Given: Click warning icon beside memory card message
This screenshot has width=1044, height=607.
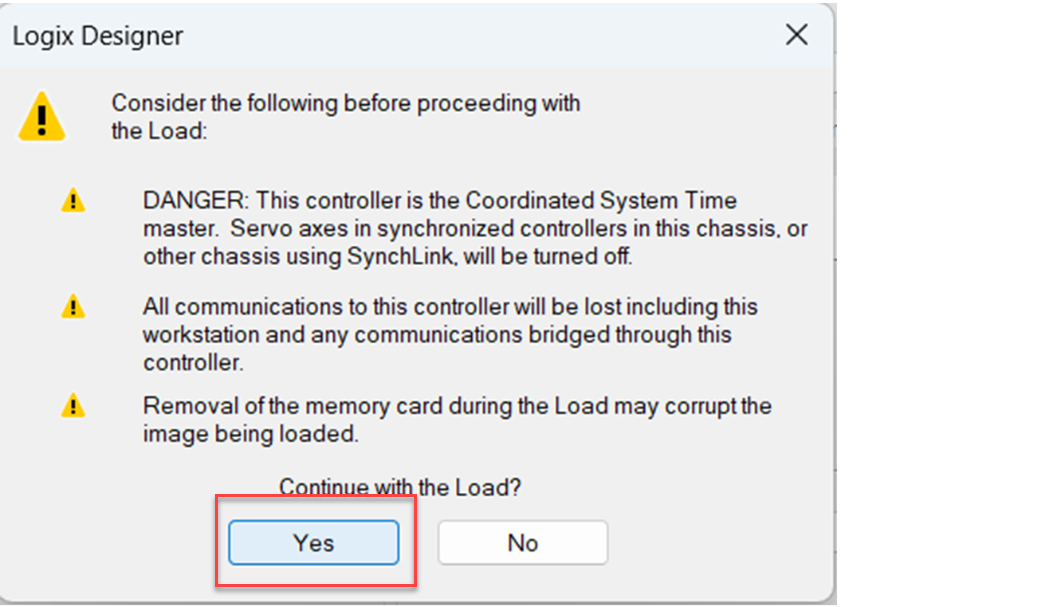Looking at the screenshot, I should pyautogui.click(x=73, y=406).
